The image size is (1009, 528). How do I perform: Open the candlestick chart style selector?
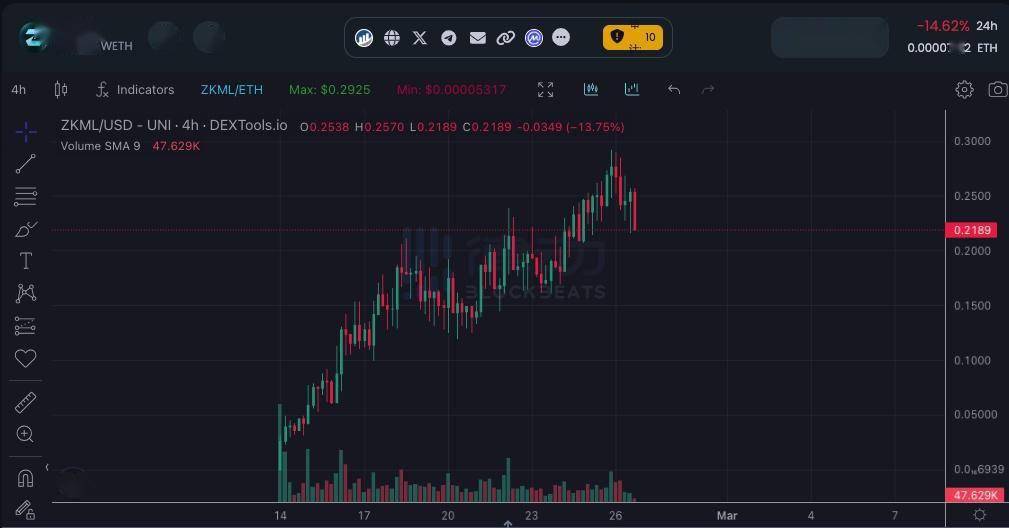(61, 90)
